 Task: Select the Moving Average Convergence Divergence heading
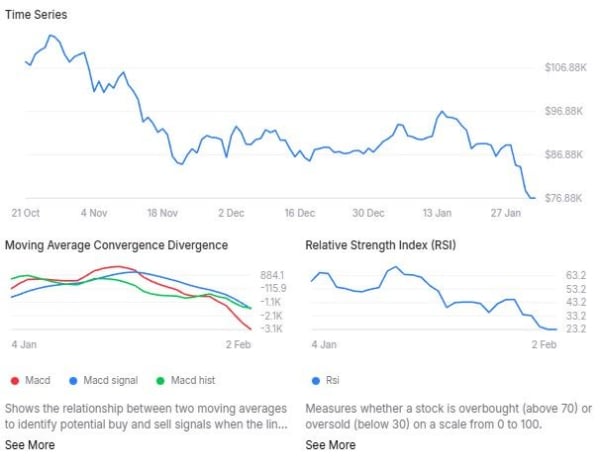(x=117, y=245)
